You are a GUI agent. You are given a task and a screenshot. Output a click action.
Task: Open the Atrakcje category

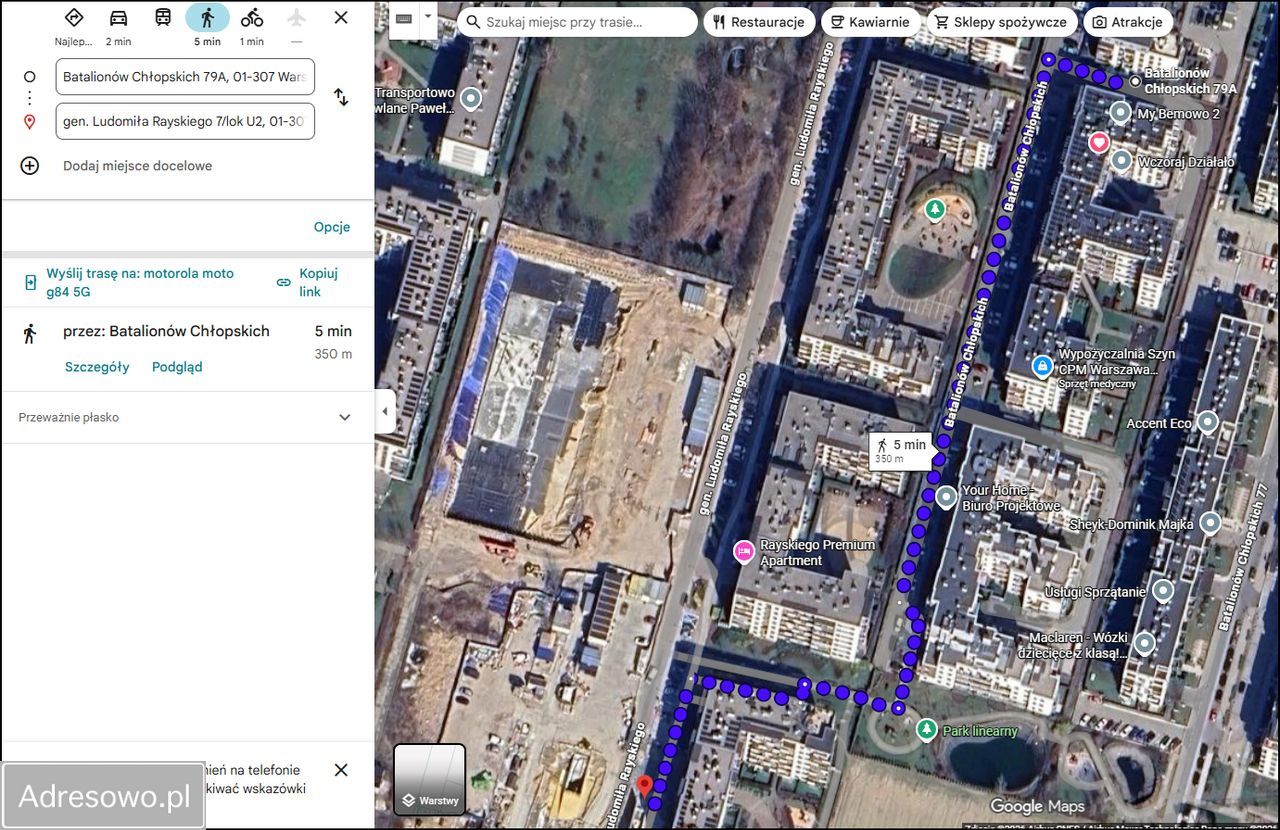(1128, 21)
